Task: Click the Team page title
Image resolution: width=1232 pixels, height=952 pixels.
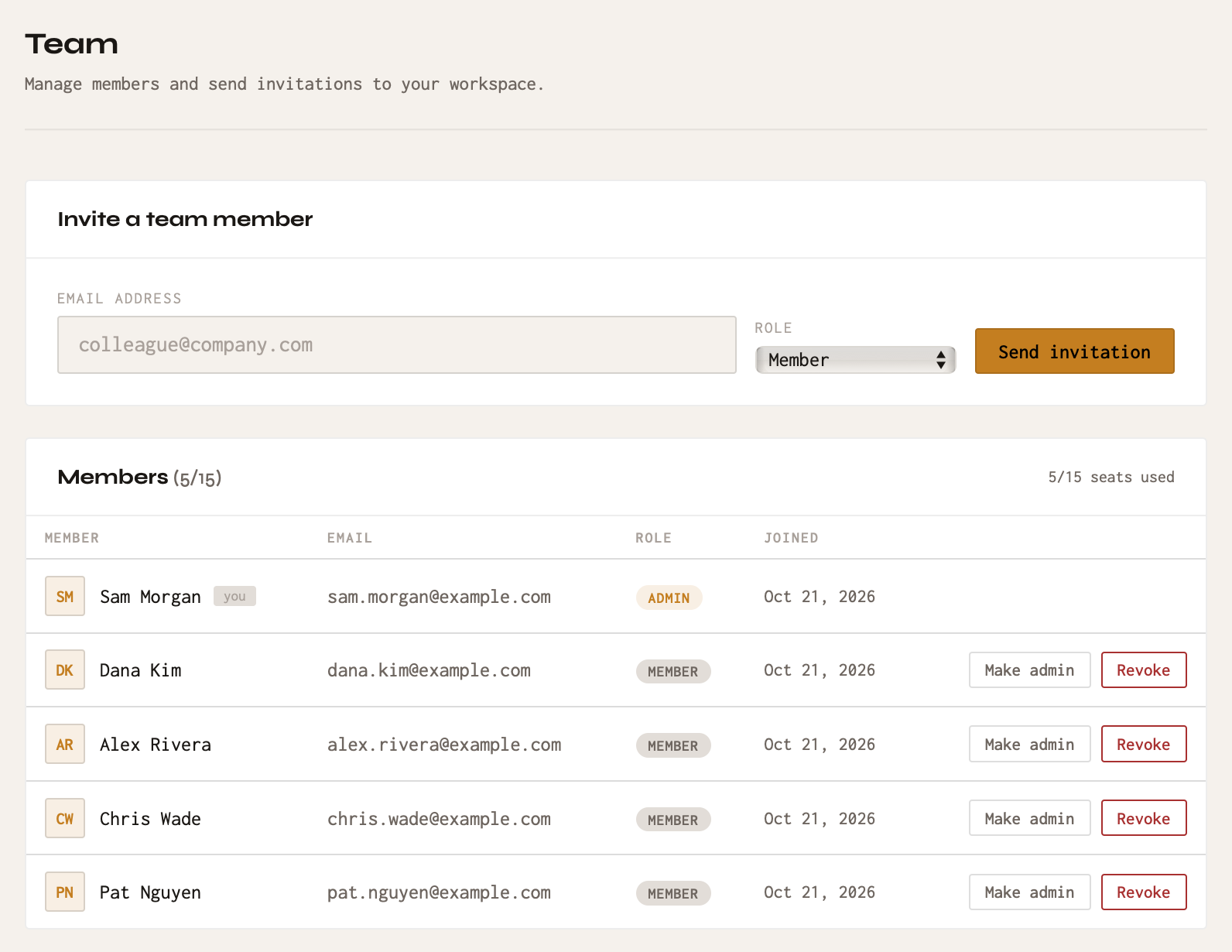Action: (71, 44)
